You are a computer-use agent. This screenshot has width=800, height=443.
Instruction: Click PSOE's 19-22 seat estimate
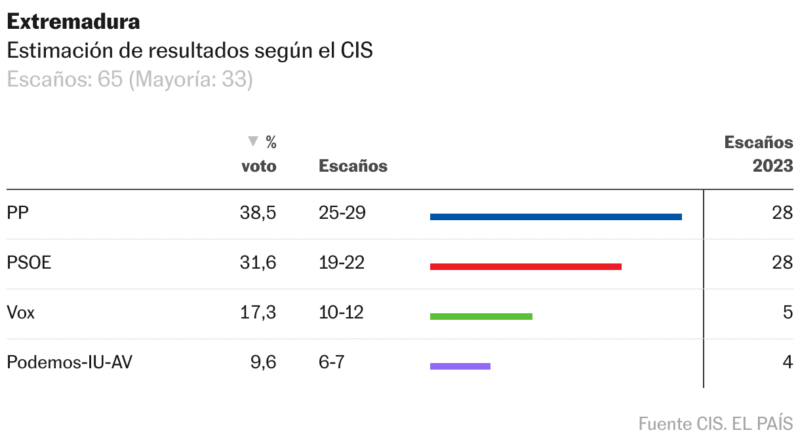341,263
